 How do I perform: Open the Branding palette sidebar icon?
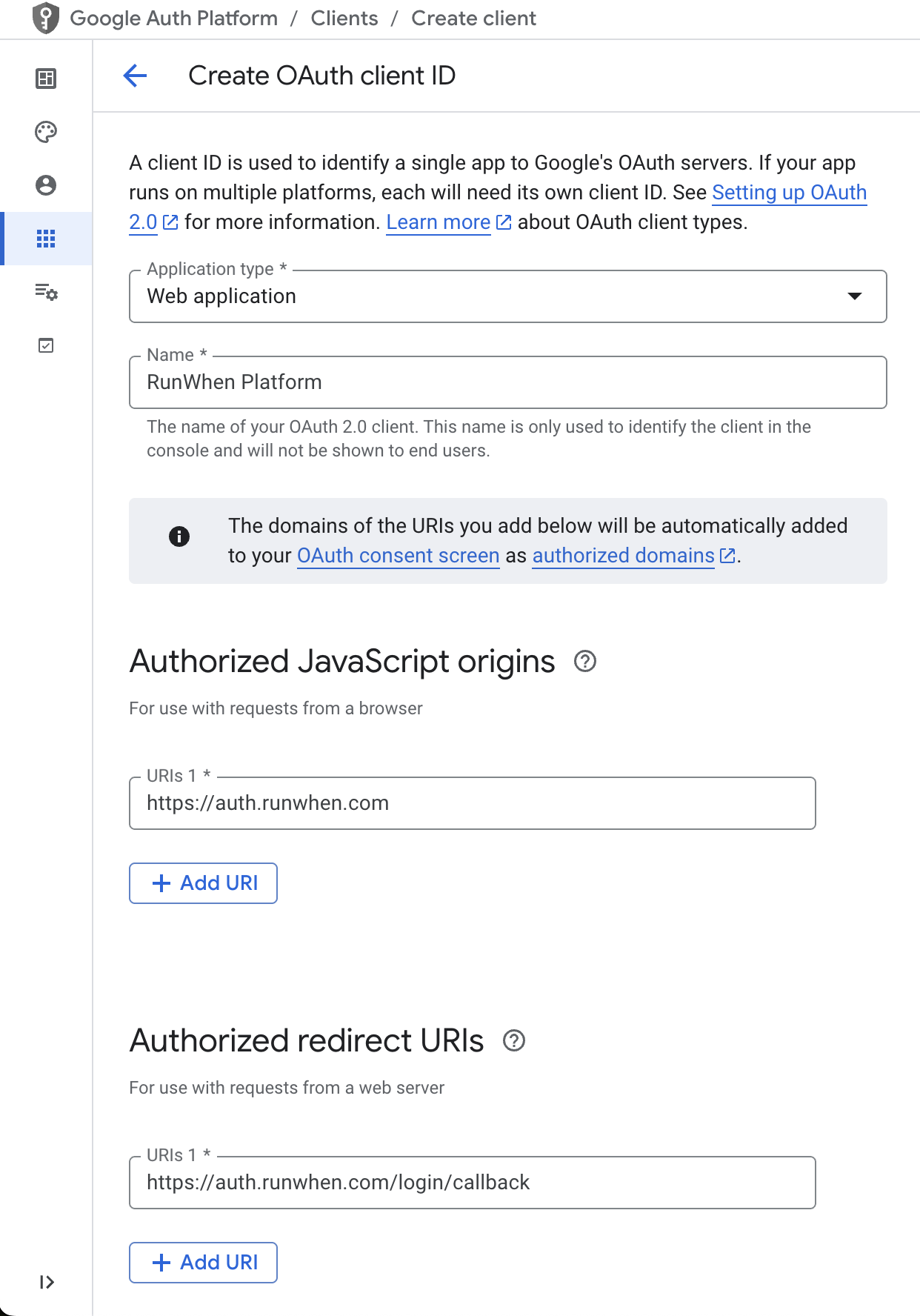point(46,132)
